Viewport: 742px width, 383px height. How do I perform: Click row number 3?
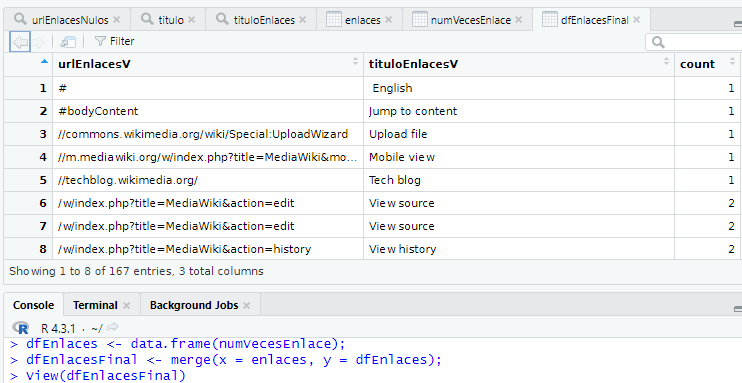(x=43, y=134)
